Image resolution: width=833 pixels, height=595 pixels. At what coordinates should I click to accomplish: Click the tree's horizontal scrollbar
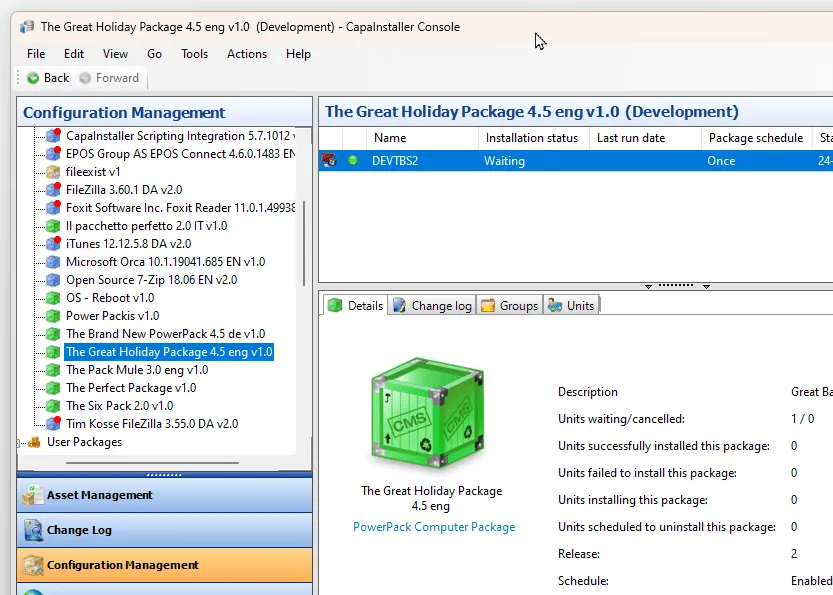pyautogui.click(x=152, y=463)
